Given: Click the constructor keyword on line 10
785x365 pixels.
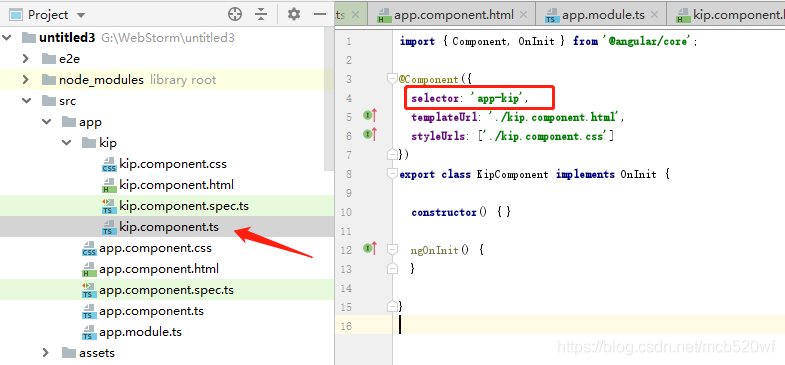Looking at the screenshot, I should [x=444, y=212].
